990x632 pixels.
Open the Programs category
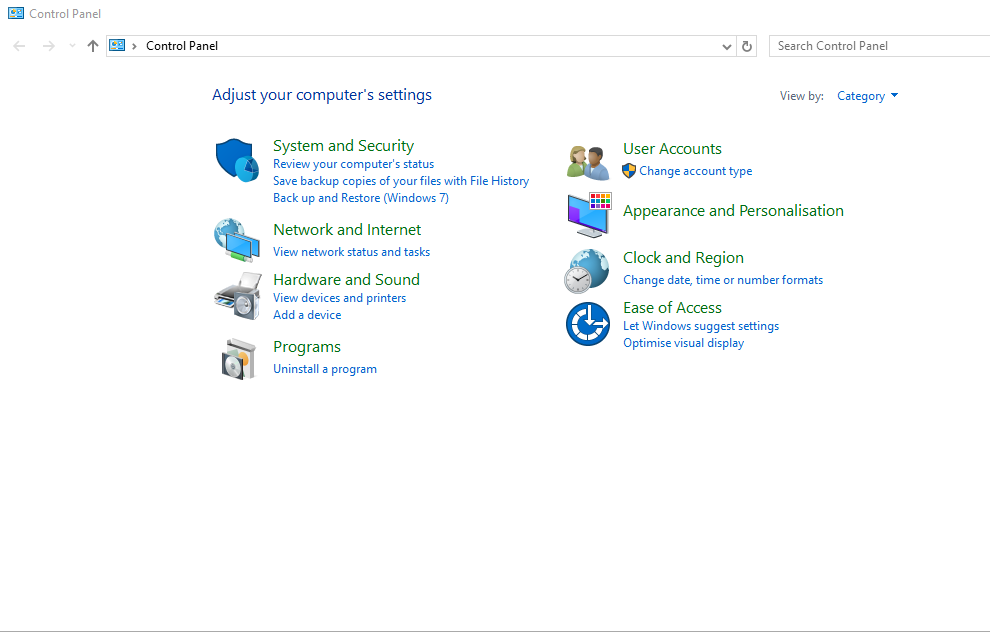(307, 347)
